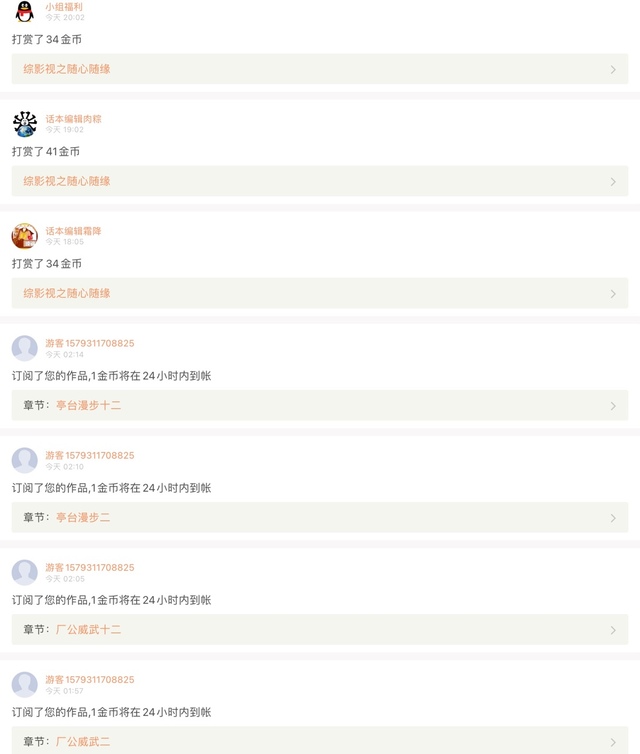Click 话本编辑霜降's profile avatar
Viewport: 640px width, 754px height.
25,236
